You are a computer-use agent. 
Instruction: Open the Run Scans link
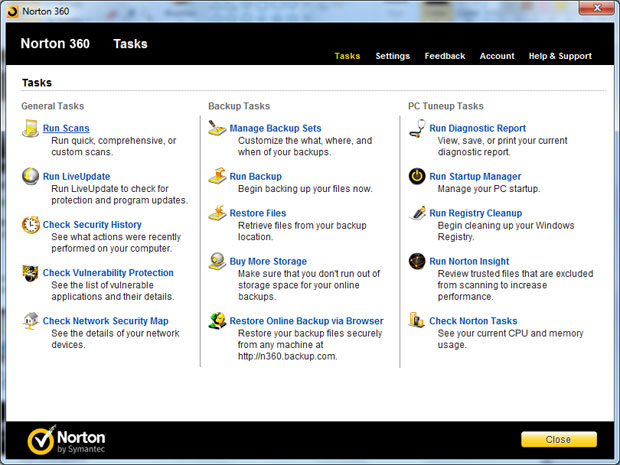66,128
